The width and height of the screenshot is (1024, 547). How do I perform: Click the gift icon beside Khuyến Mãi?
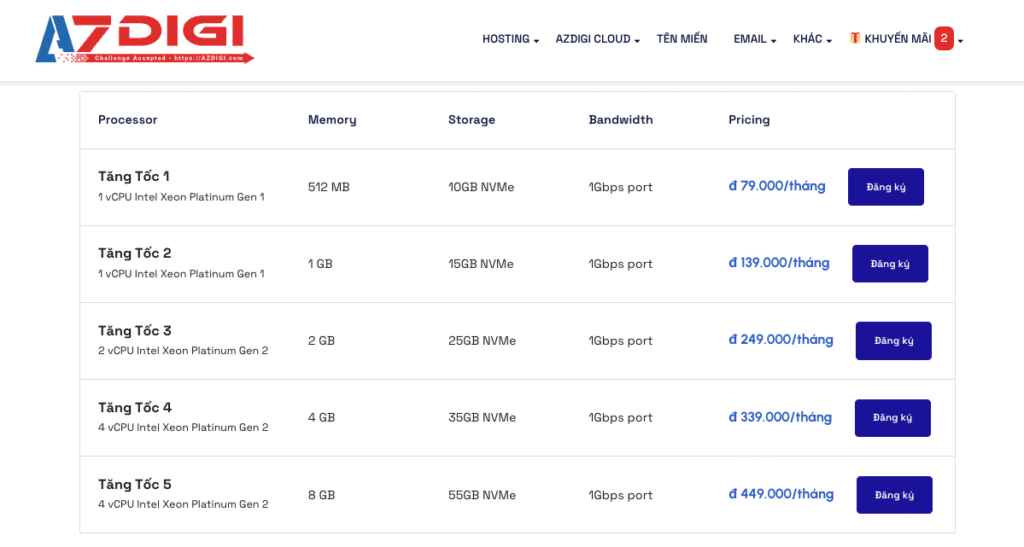tap(855, 38)
